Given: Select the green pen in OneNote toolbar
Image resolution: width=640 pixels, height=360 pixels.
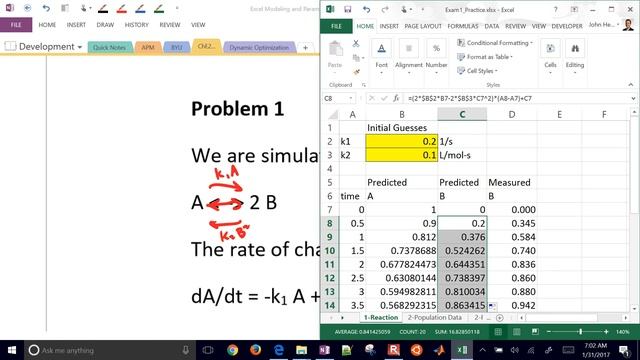Looking at the screenshot, I should point(159,8).
